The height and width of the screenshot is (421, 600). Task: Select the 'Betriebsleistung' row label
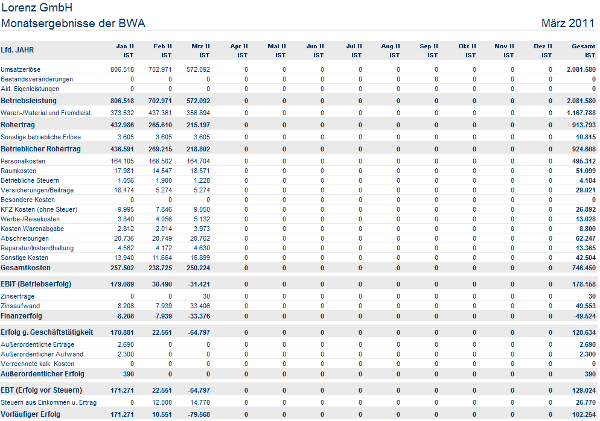click(x=29, y=101)
